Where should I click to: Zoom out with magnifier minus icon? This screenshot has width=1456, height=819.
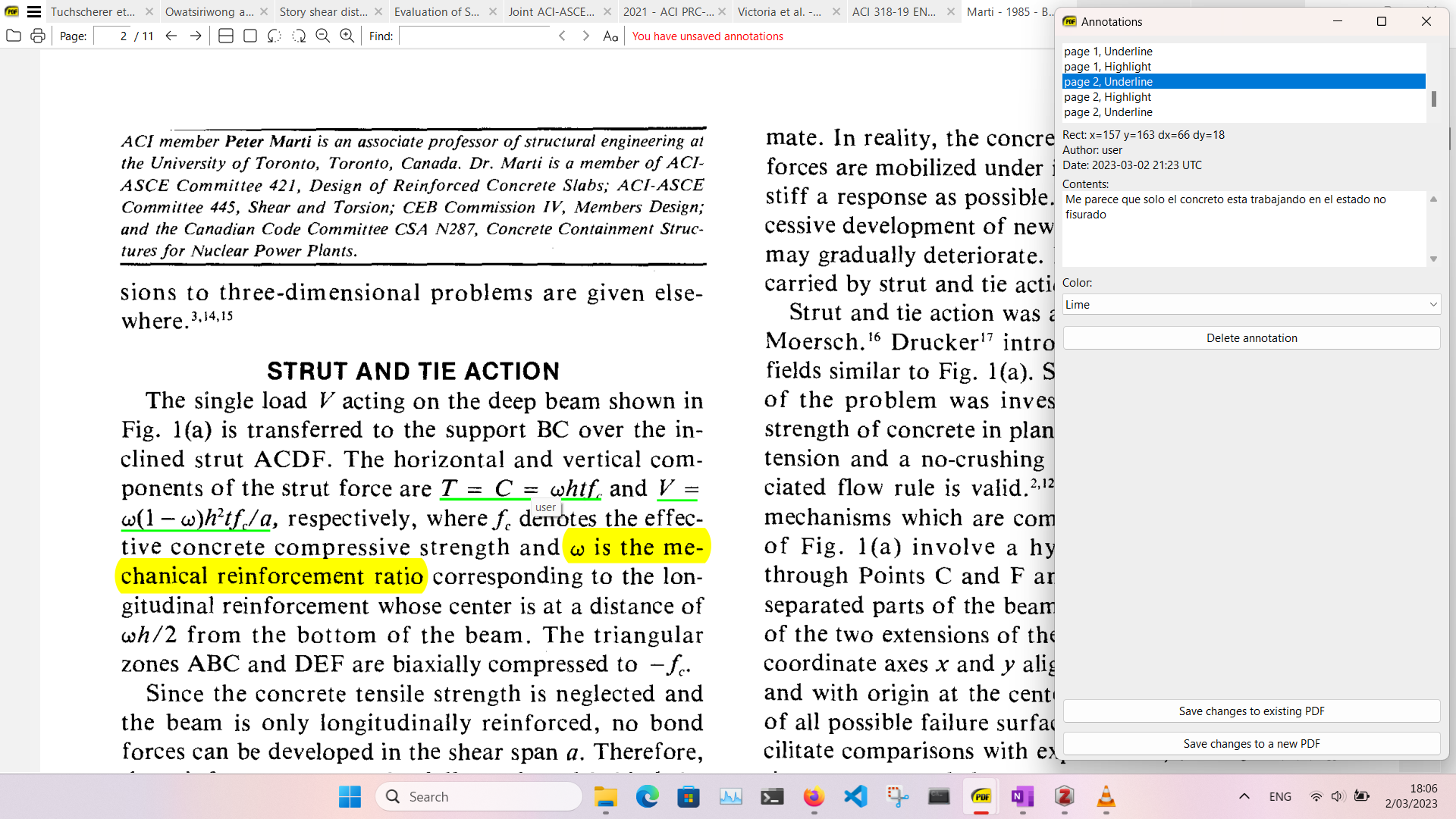pos(323,36)
